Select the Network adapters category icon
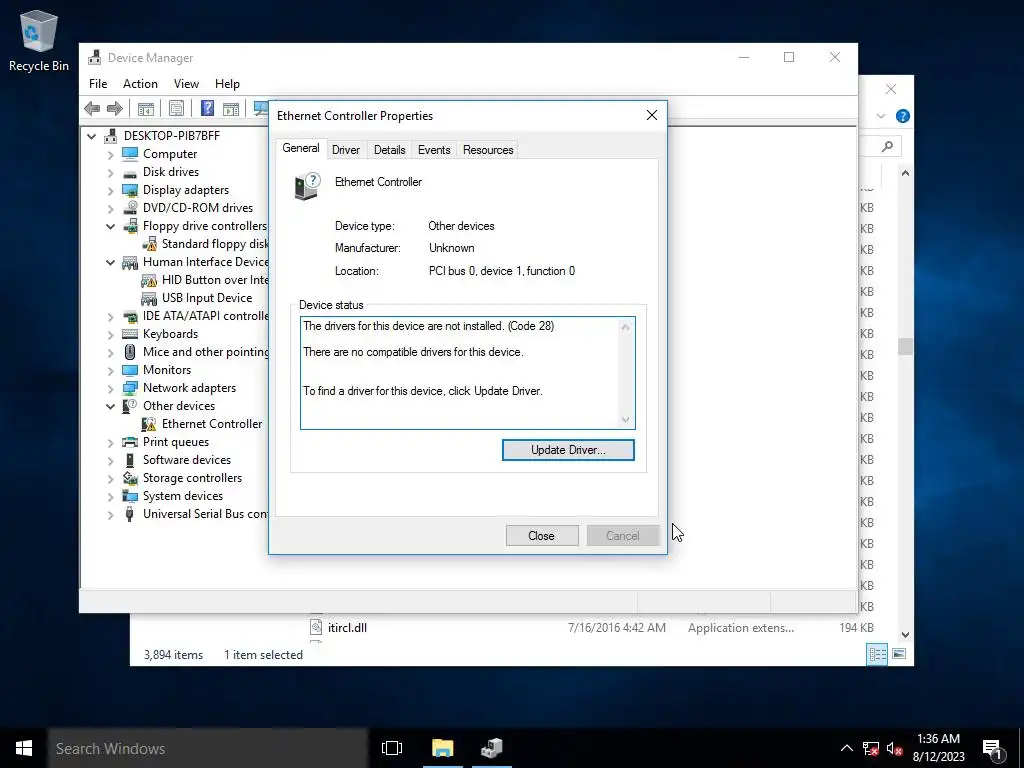The height and width of the screenshot is (768, 1024). pyautogui.click(x=130, y=388)
